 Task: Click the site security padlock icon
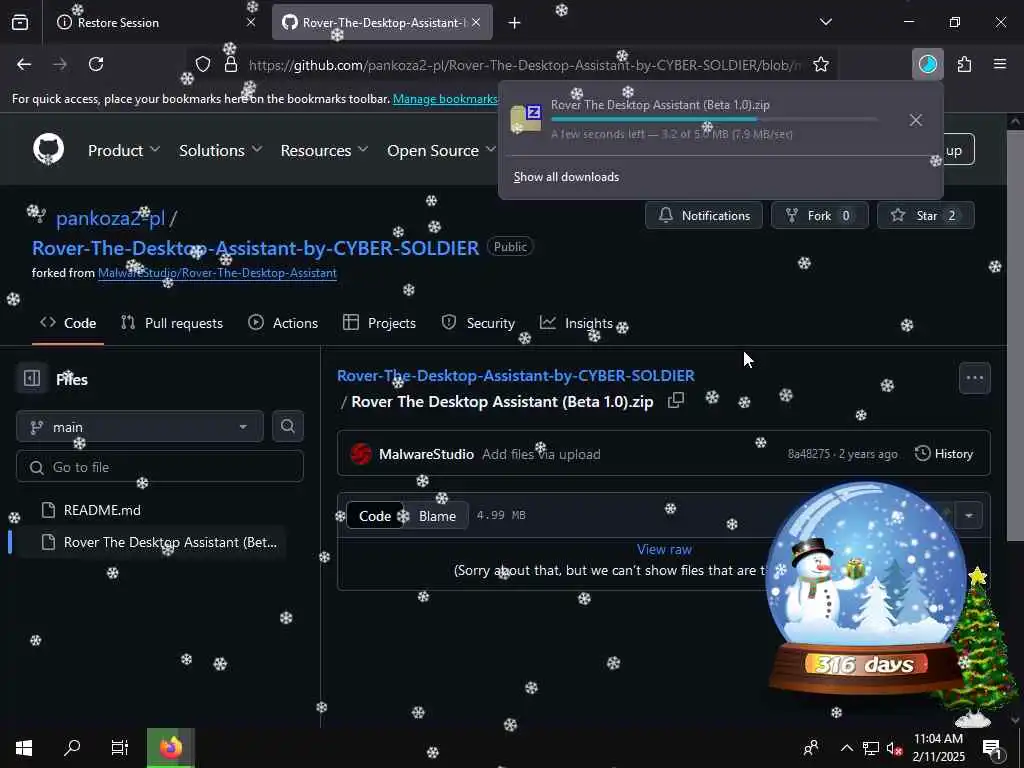click(231, 64)
